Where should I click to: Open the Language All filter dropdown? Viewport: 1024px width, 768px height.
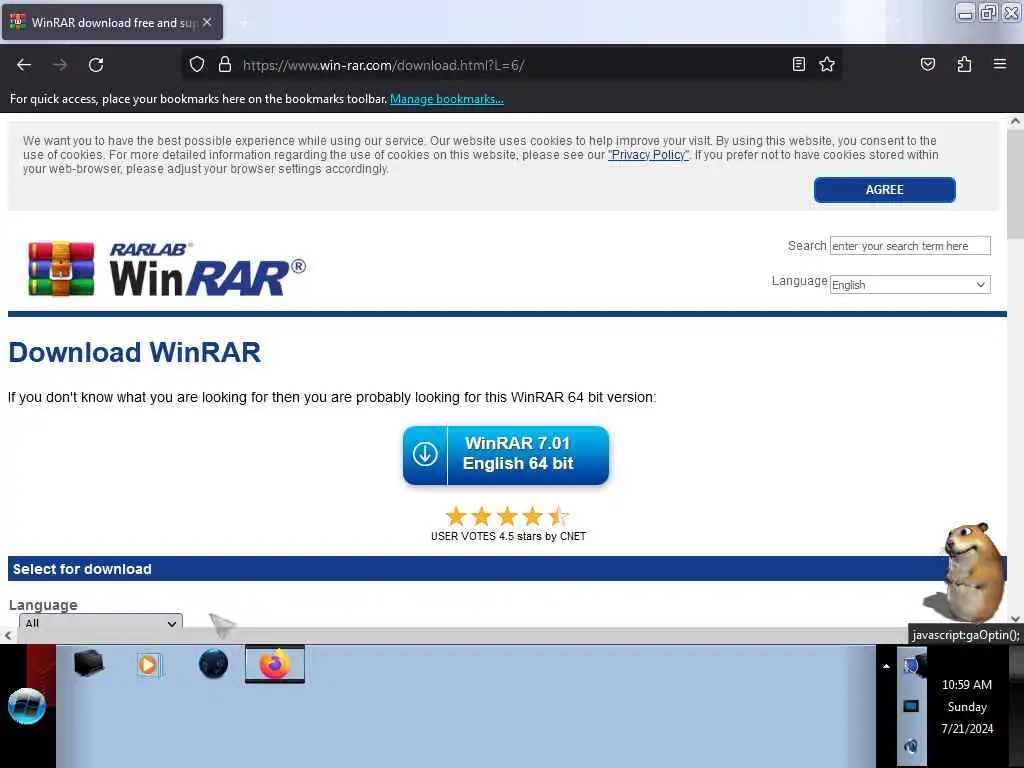tap(101, 622)
